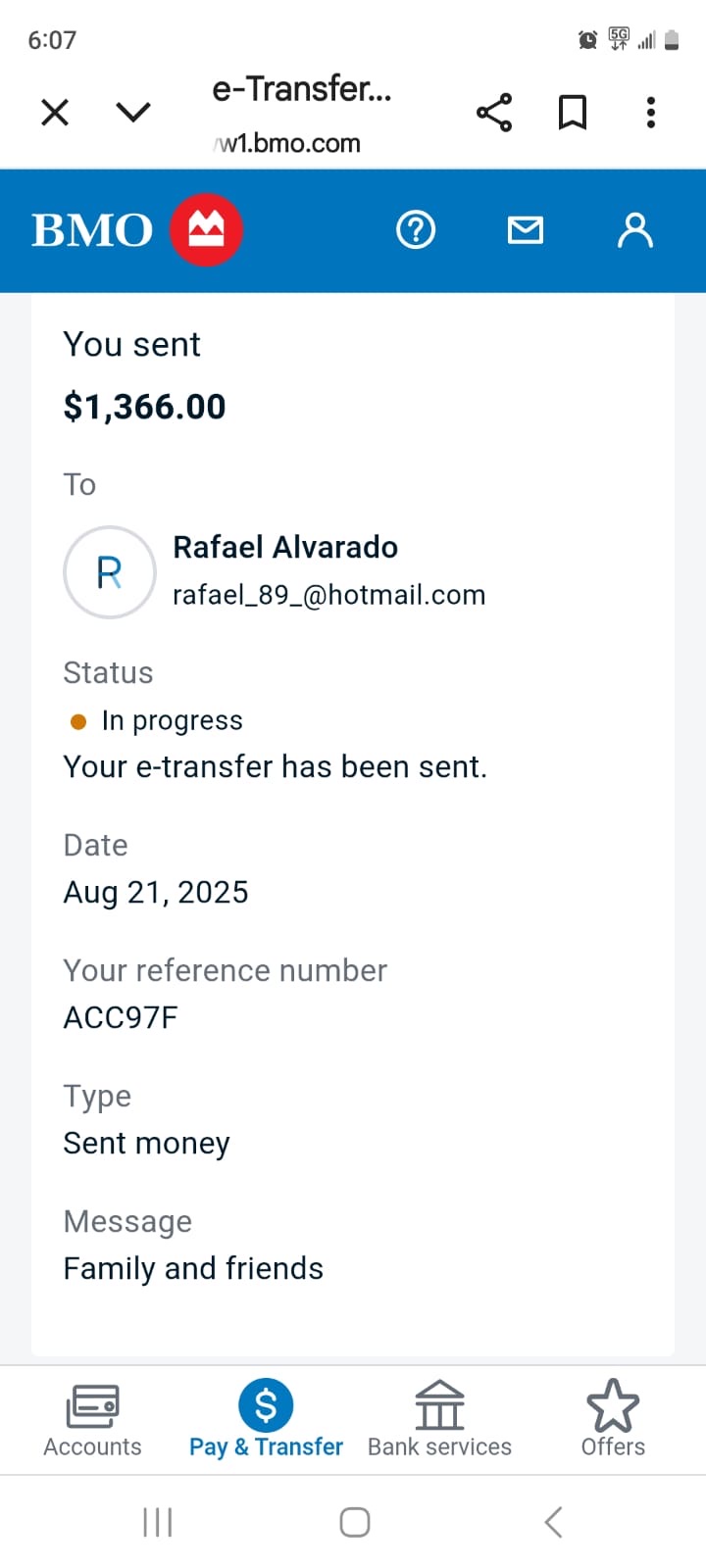The width and height of the screenshot is (706, 1568).
Task: Go to the Offers tab
Action: 613,1418
